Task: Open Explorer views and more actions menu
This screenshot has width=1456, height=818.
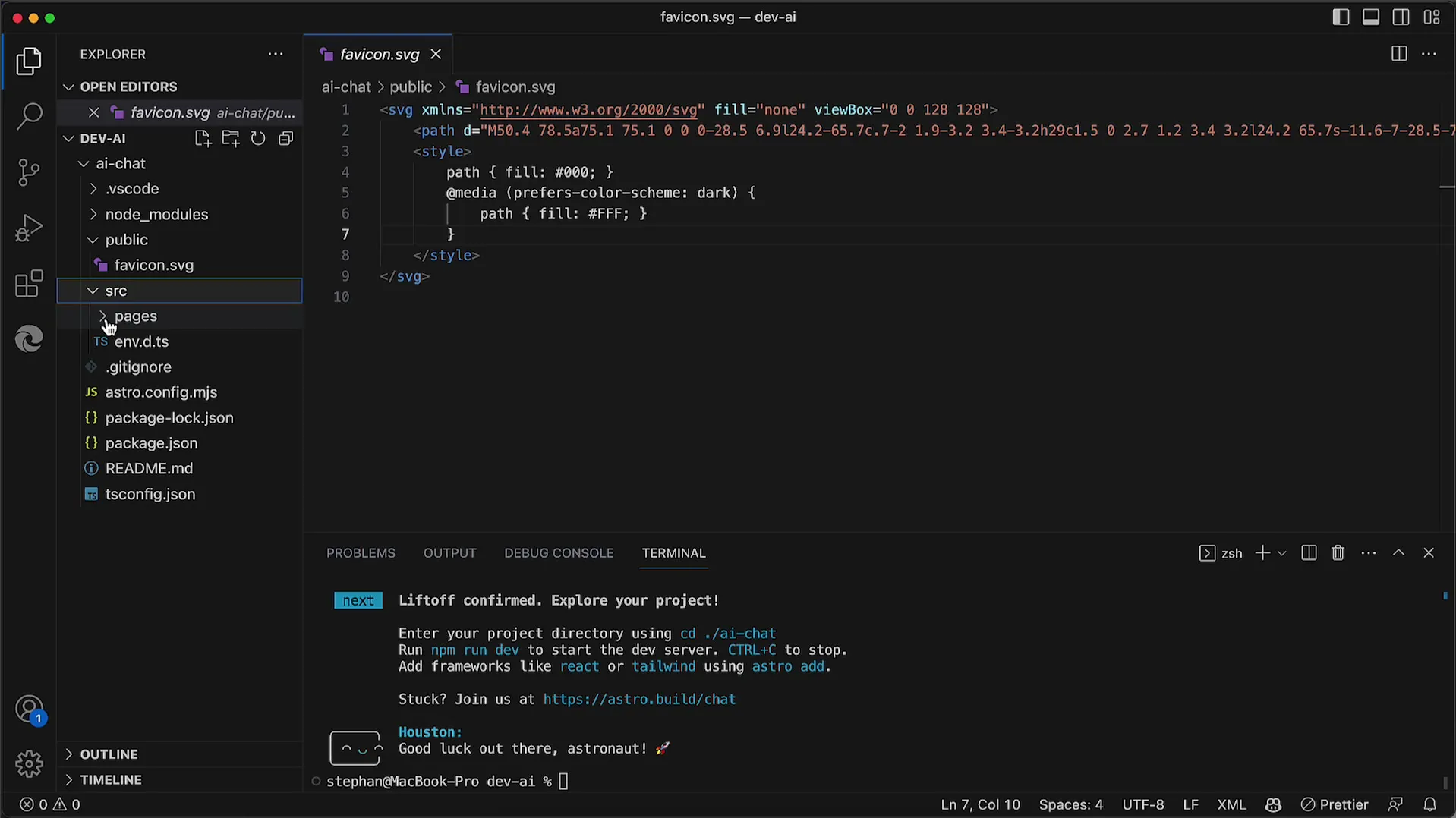Action: click(x=276, y=54)
